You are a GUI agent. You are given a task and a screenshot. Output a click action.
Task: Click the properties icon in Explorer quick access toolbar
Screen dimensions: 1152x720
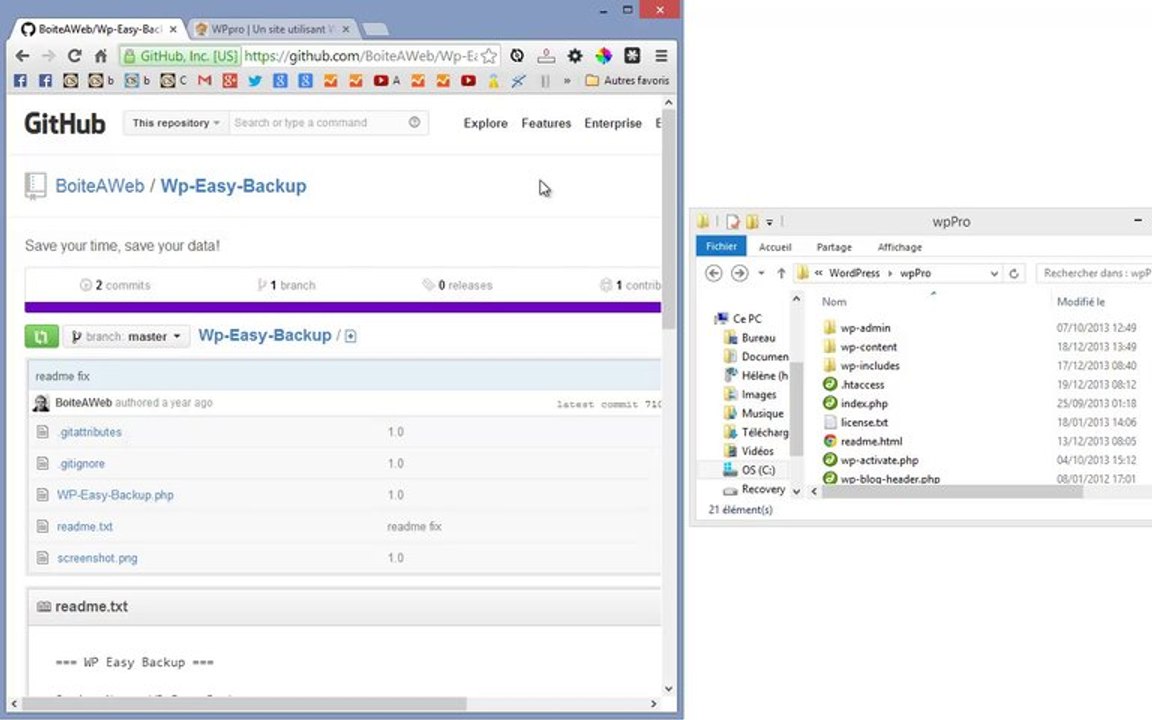pos(732,221)
